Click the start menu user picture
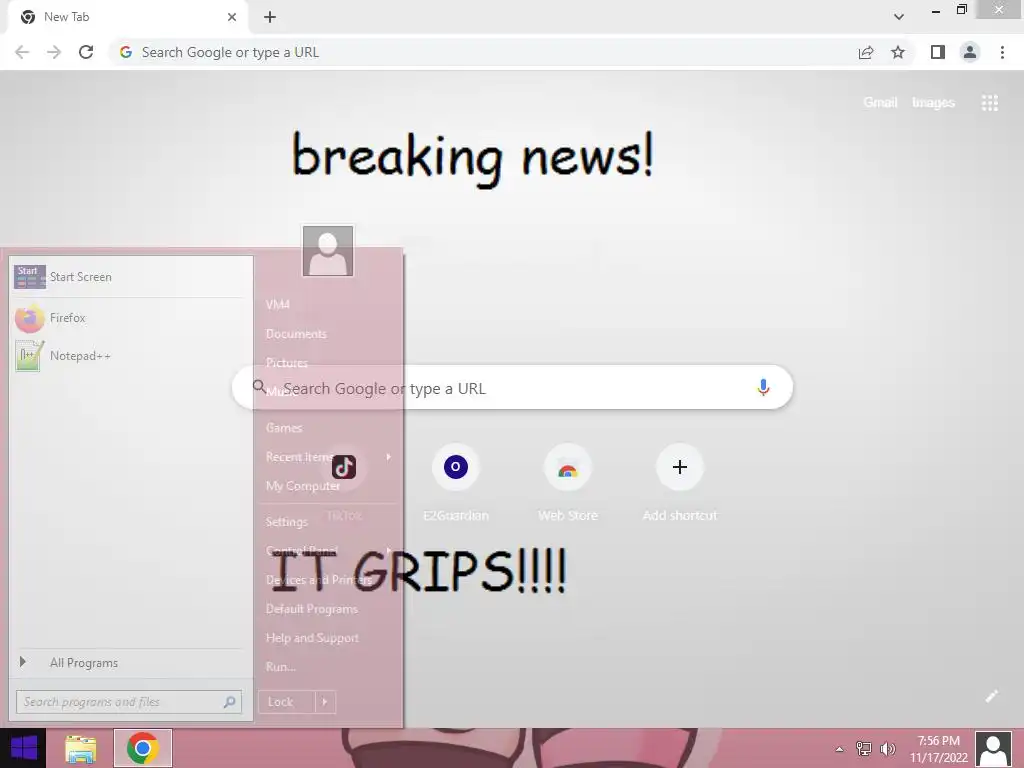Viewport: 1024px width, 768px height. [328, 251]
